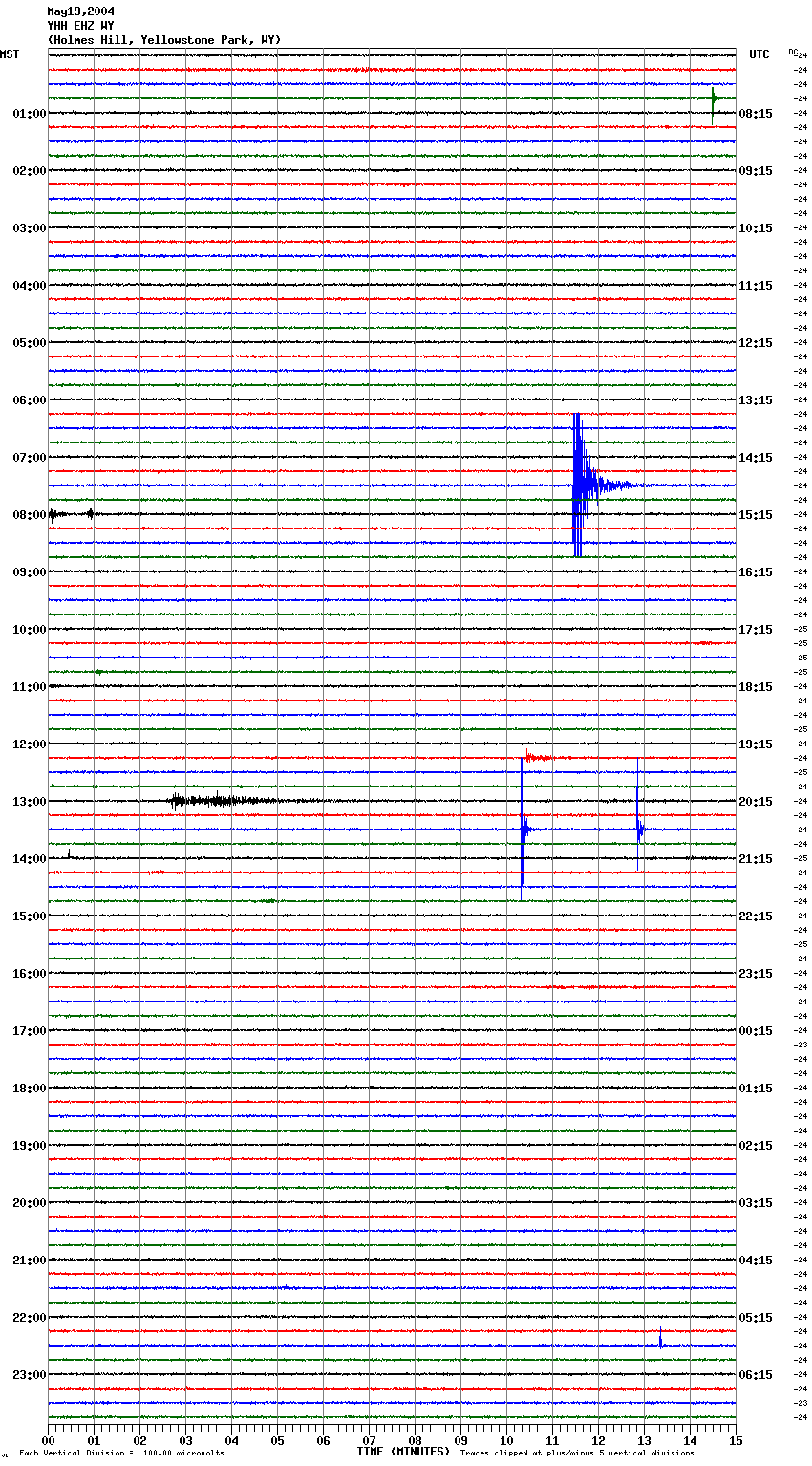
Task: Click the "18:15" UTC time label
Action: (756, 687)
